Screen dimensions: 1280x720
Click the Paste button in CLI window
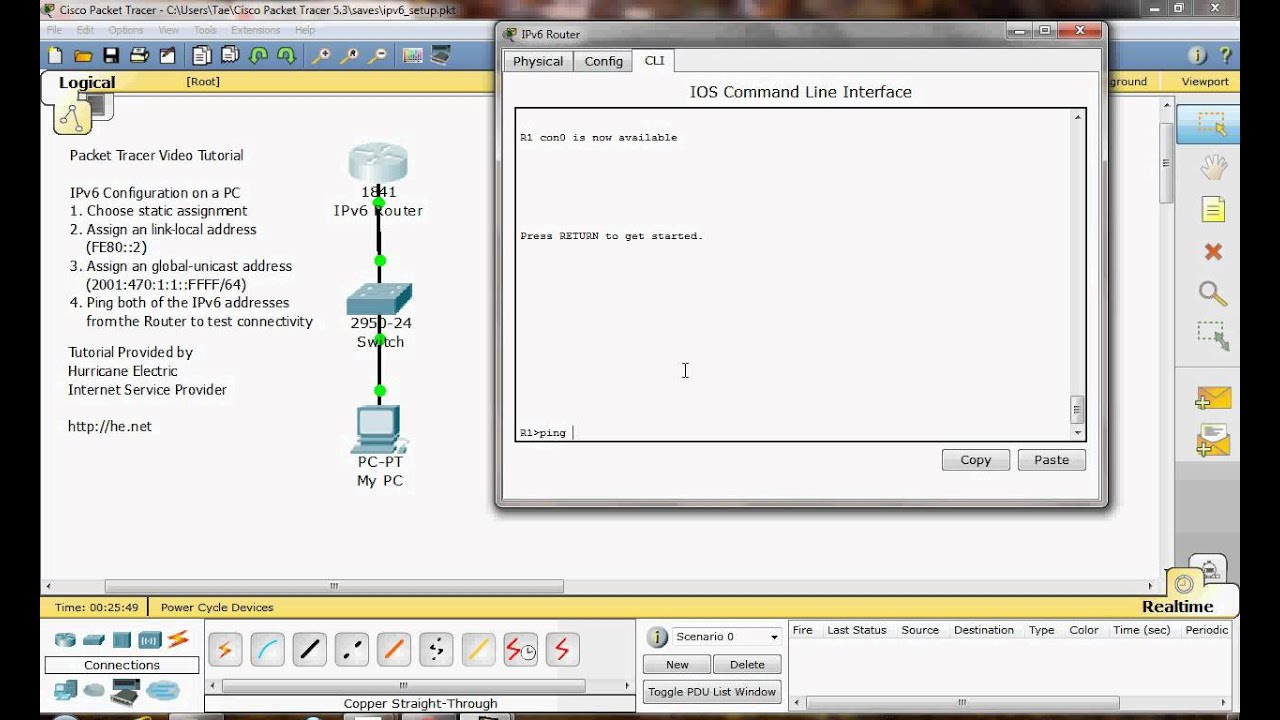point(1052,460)
